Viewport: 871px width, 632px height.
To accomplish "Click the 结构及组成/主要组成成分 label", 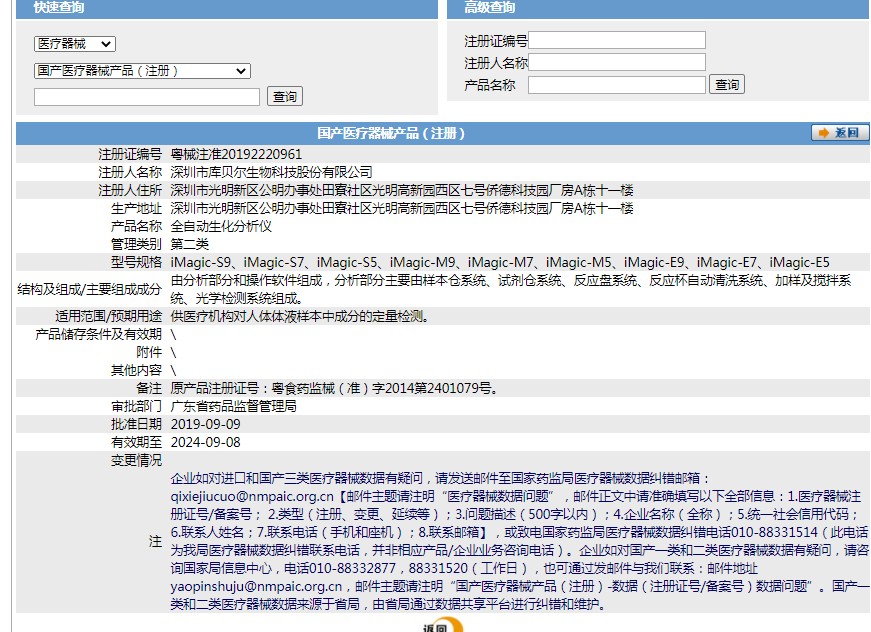I will 89,289.
